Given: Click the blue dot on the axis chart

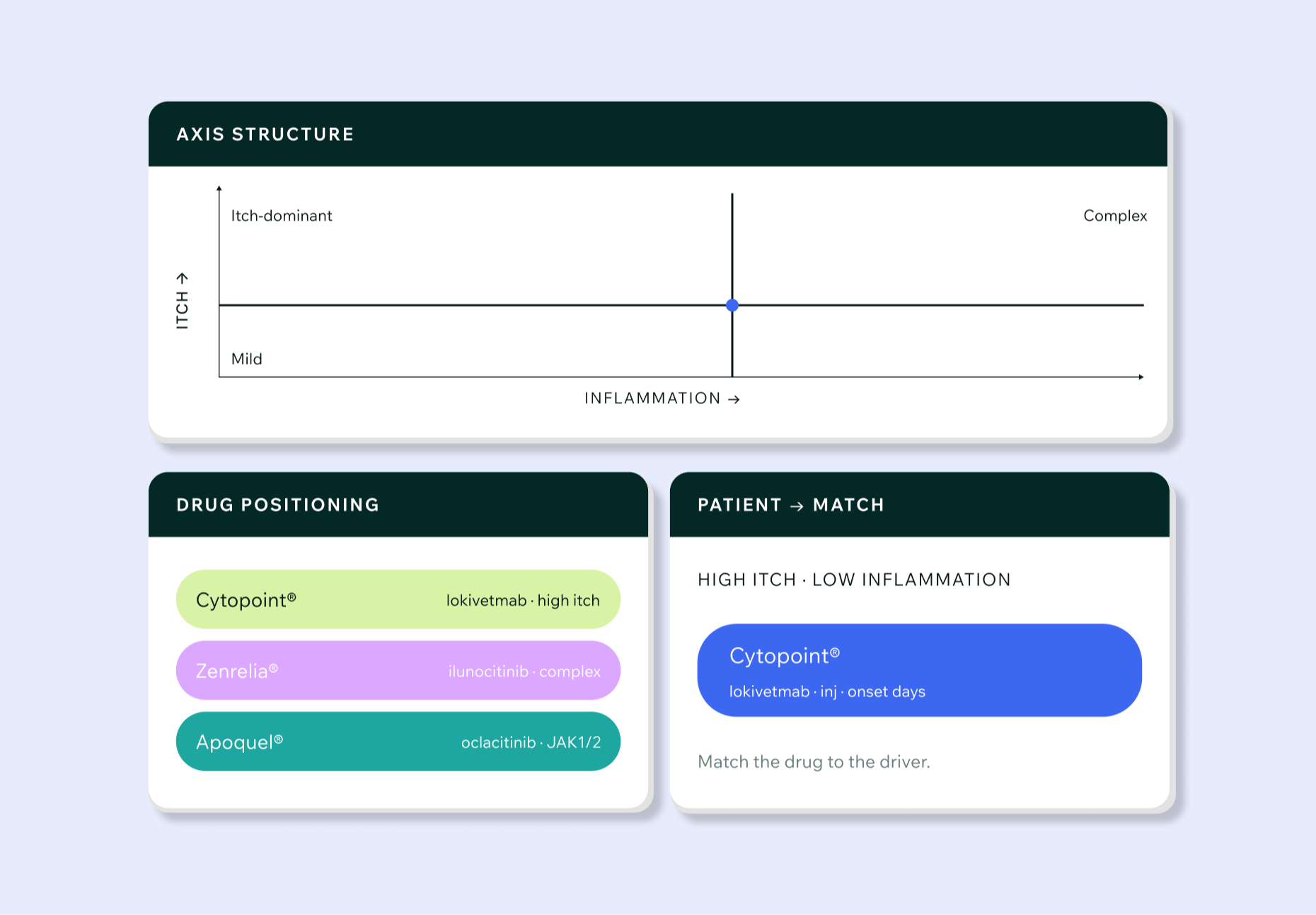Looking at the screenshot, I should [732, 305].
